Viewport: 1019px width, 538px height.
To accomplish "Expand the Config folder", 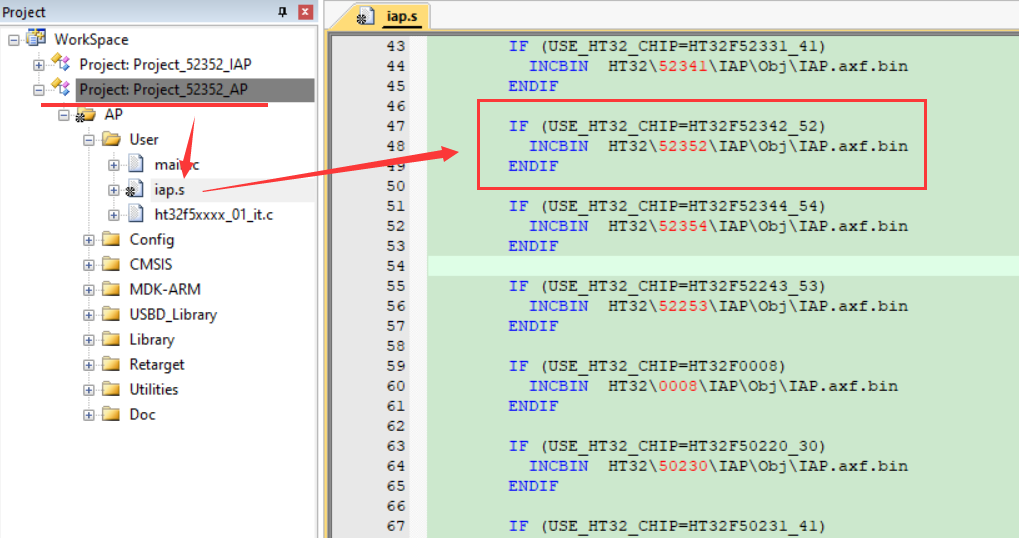I will coord(89,239).
